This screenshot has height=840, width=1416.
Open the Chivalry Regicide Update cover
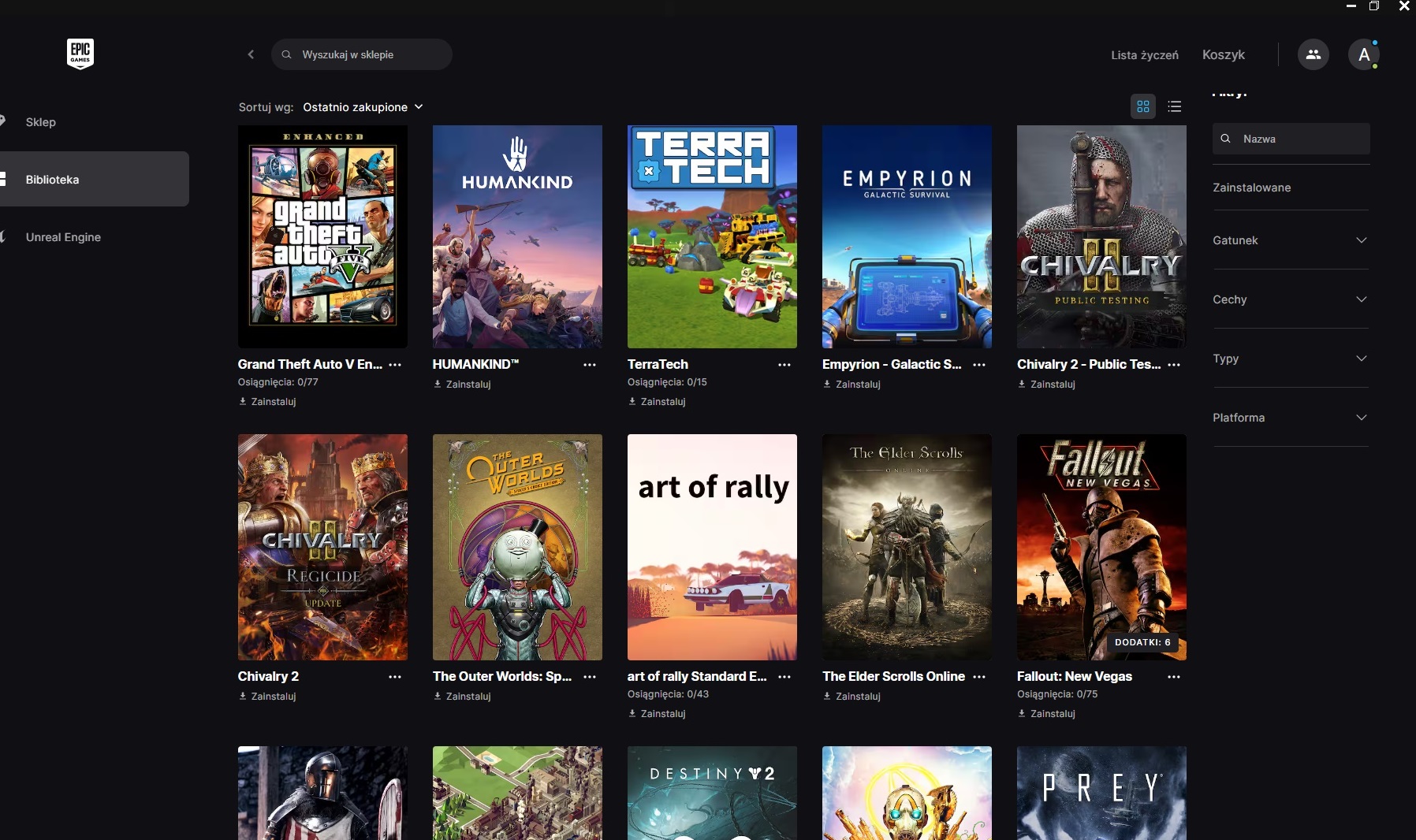[x=322, y=547]
